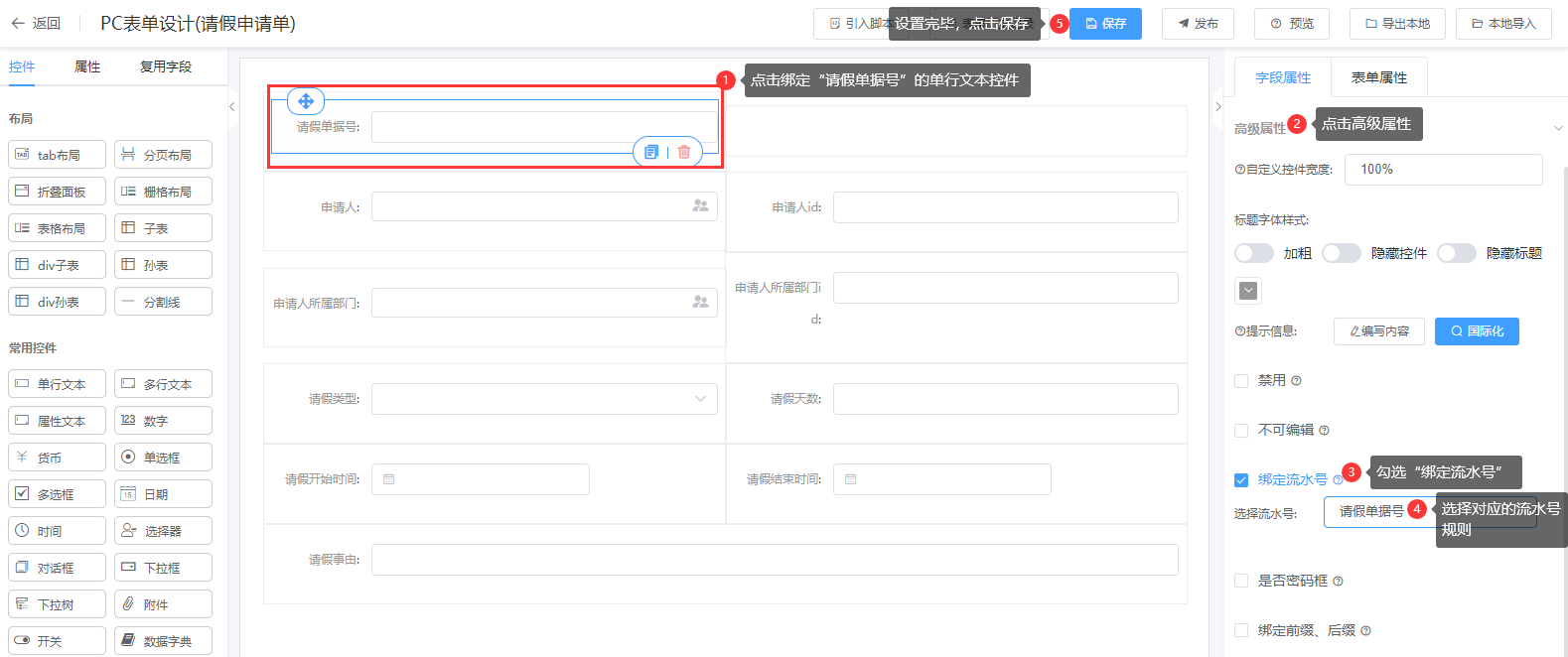Add a div子表 control
This screenshot has height=657, width=1568.
point(57,265)
